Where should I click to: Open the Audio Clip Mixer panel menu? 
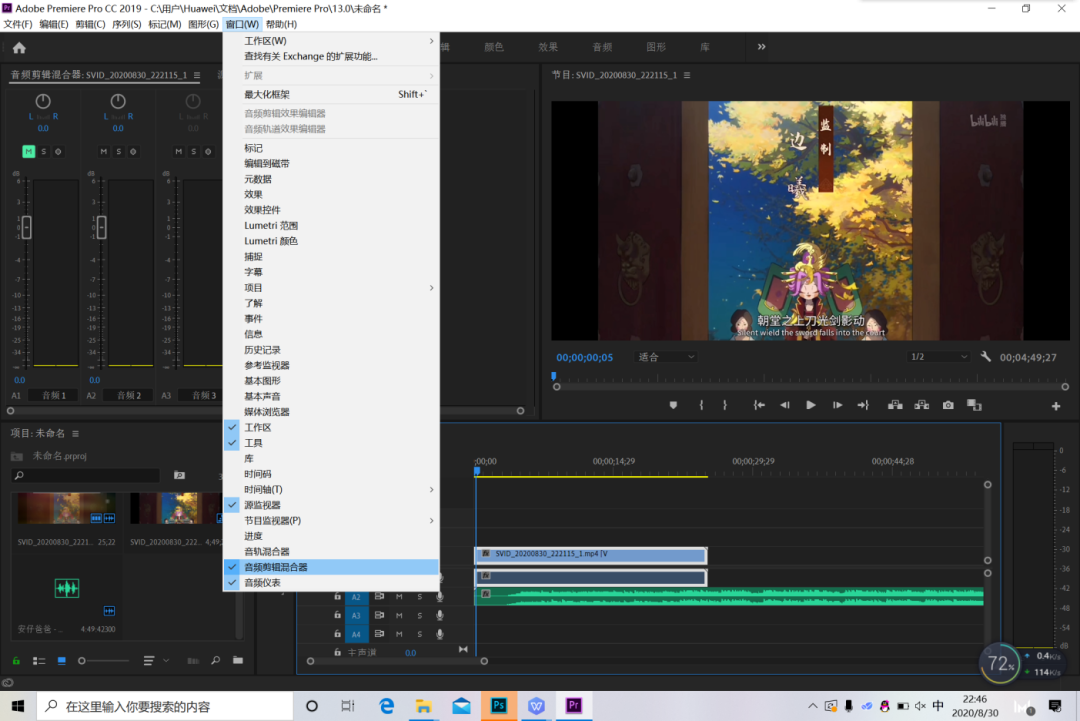(197, 75)
